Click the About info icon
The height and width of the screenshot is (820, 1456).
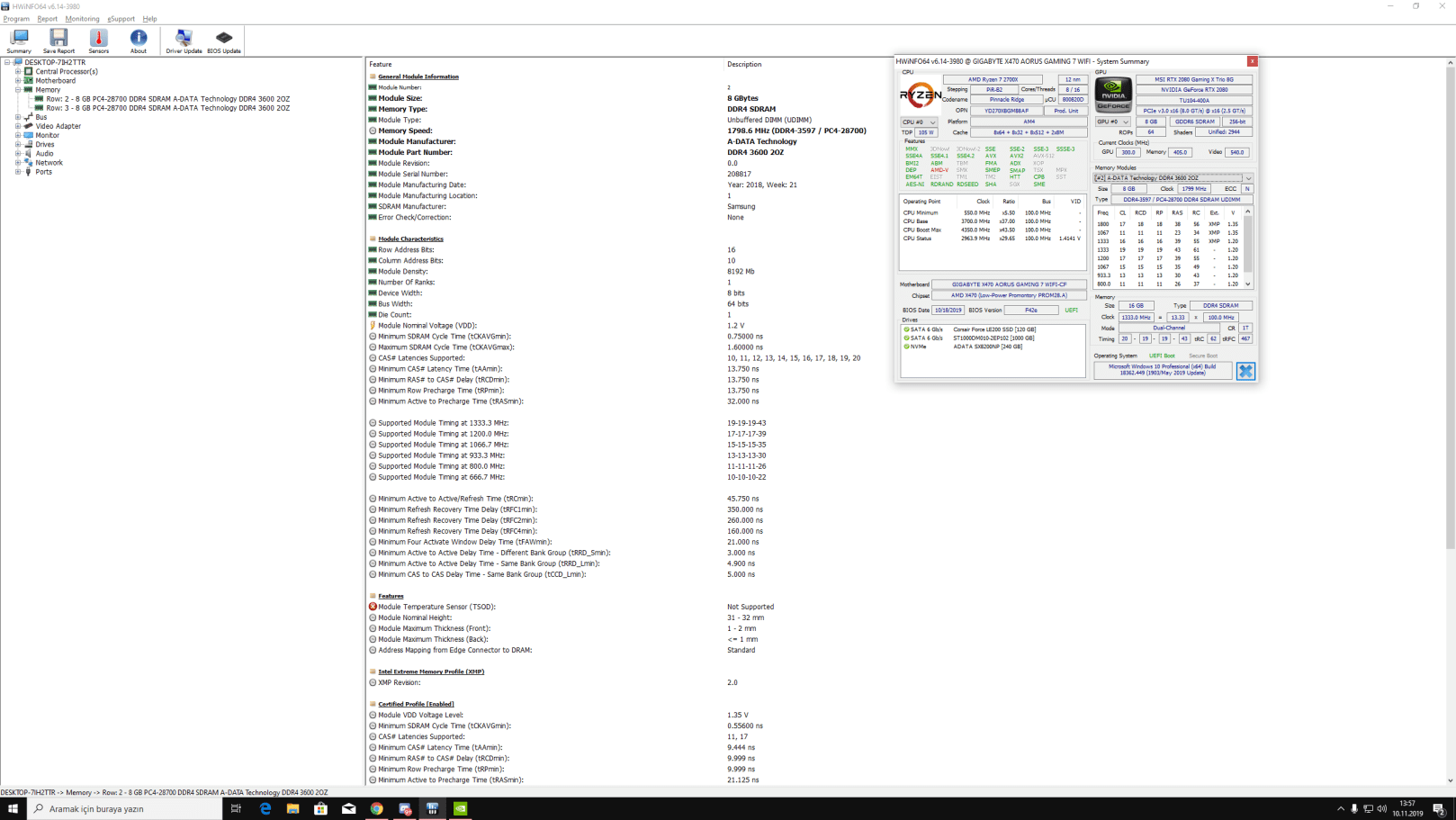[138, 41]
